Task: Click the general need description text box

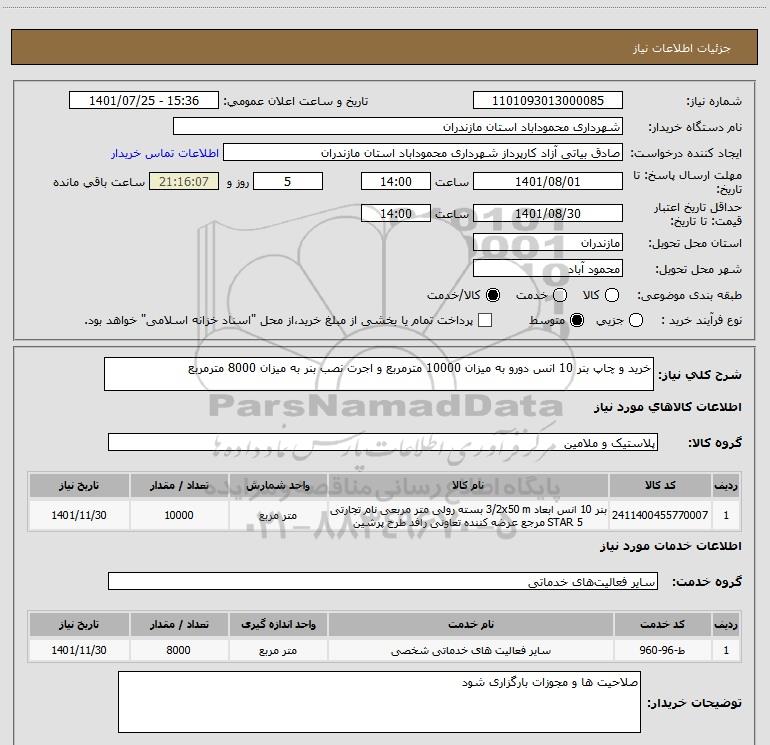Action: 379,374
